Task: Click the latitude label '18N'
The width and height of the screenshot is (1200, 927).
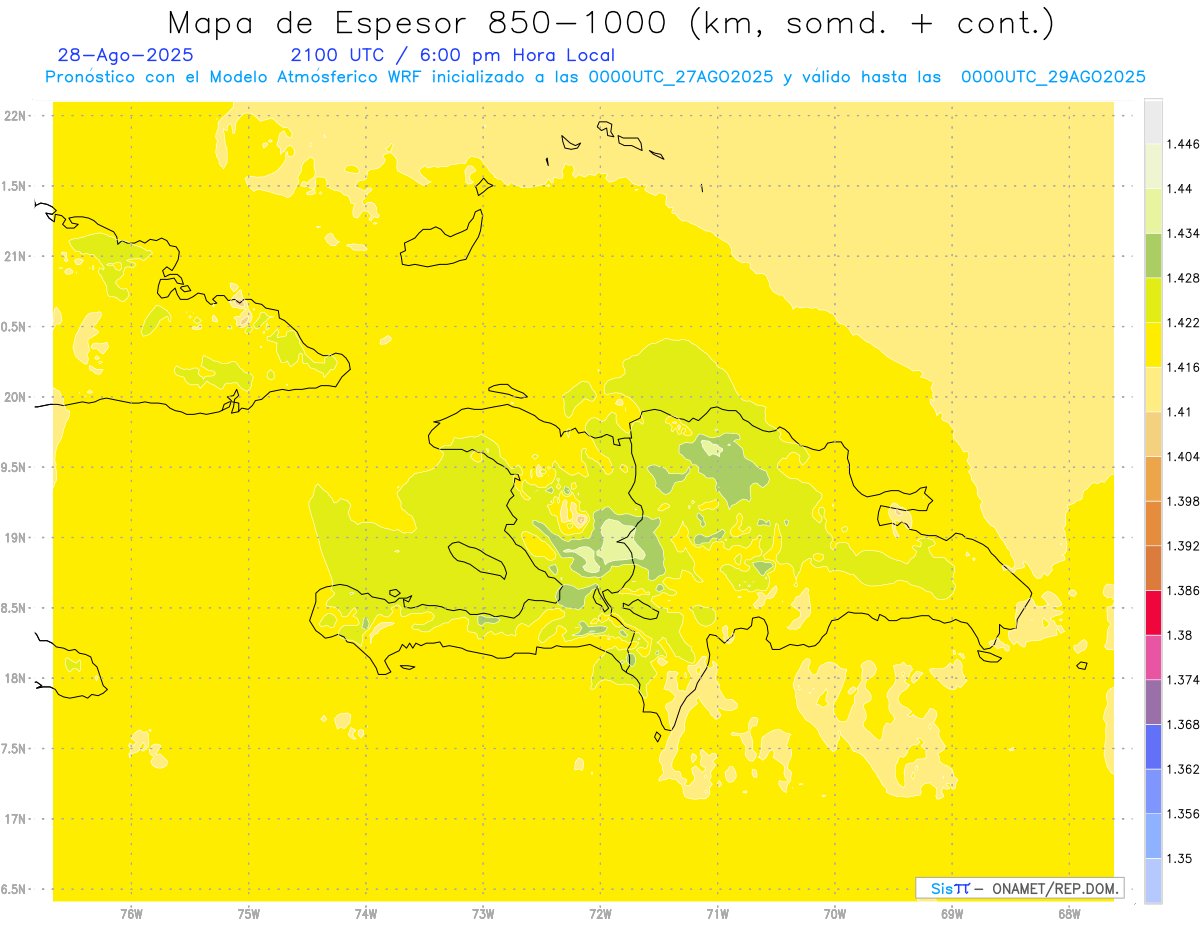Action: point(15,679)
